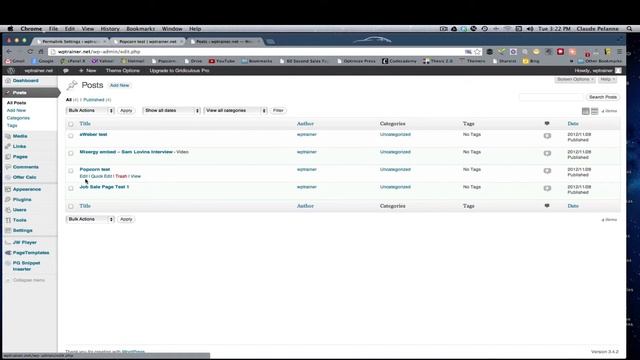Collapse the sidebar menu
640x360 pixels.
(x=25, y=280)
